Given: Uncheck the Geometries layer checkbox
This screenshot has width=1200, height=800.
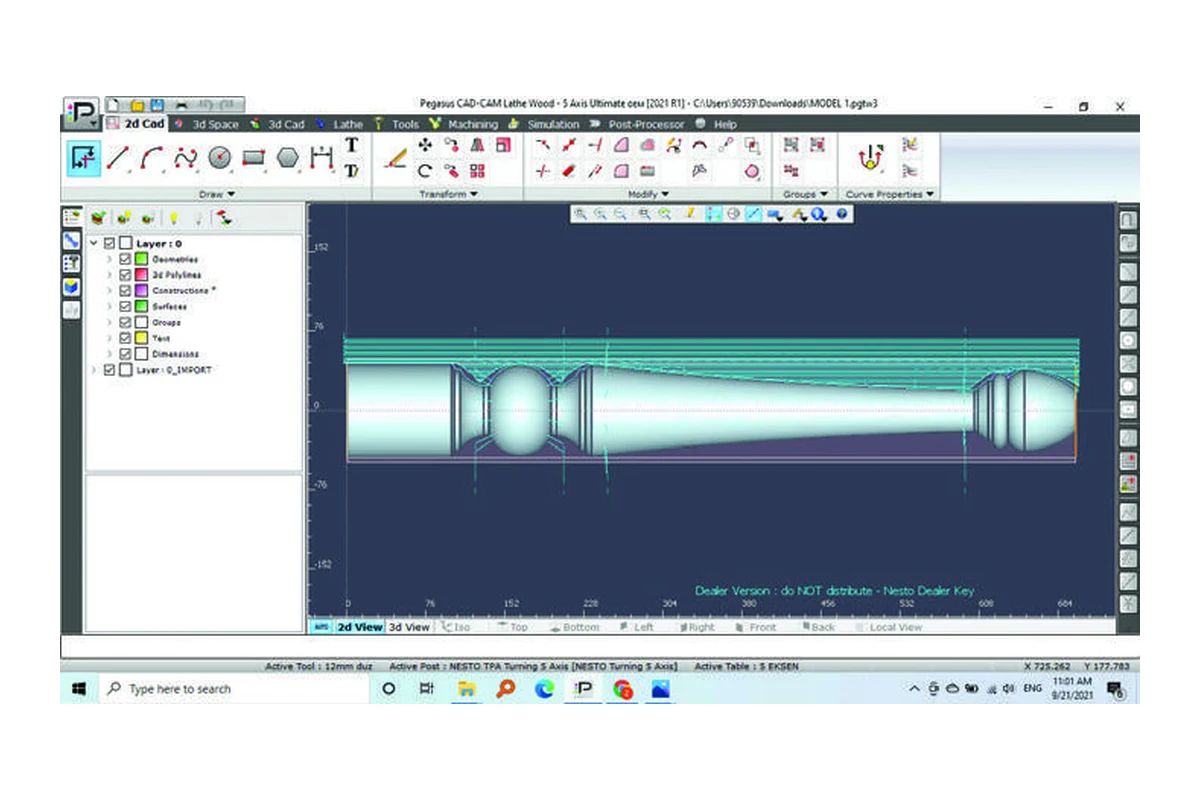Looking at the screenshot, I should 125,259.
